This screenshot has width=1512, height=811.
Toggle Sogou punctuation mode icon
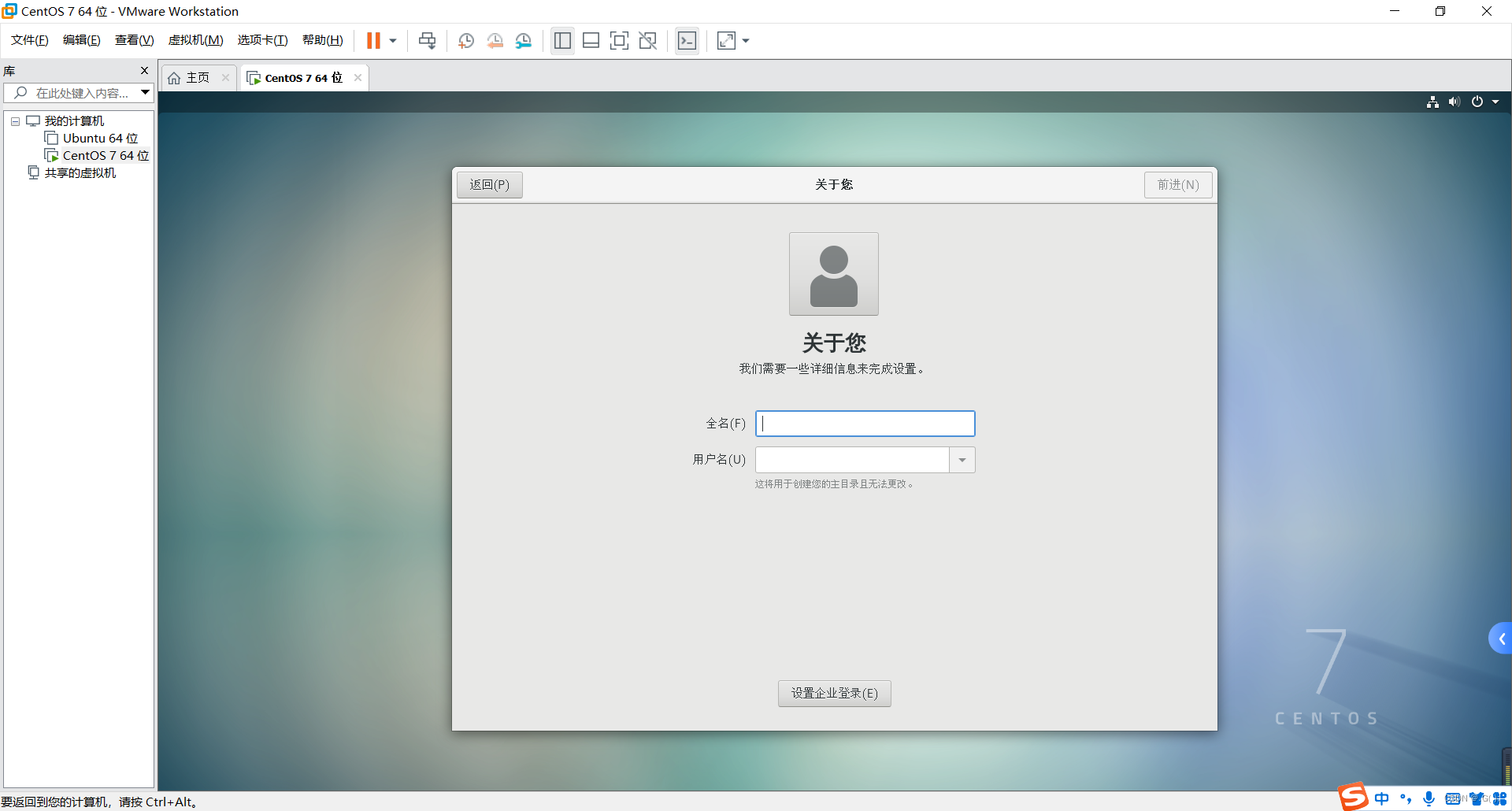1406,798
